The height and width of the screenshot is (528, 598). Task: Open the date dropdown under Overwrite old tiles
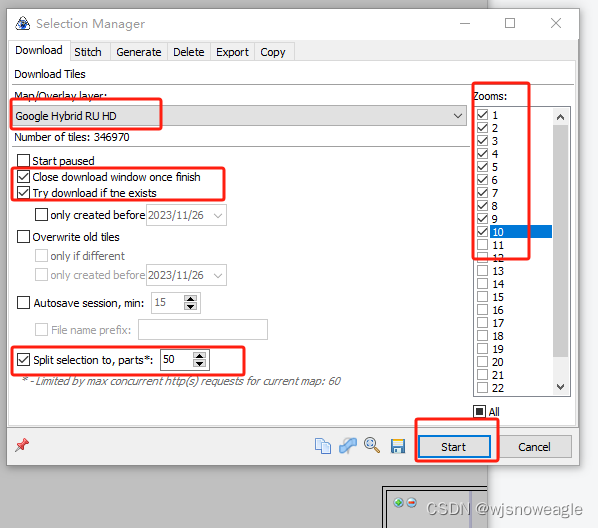[x=218, y=275]
